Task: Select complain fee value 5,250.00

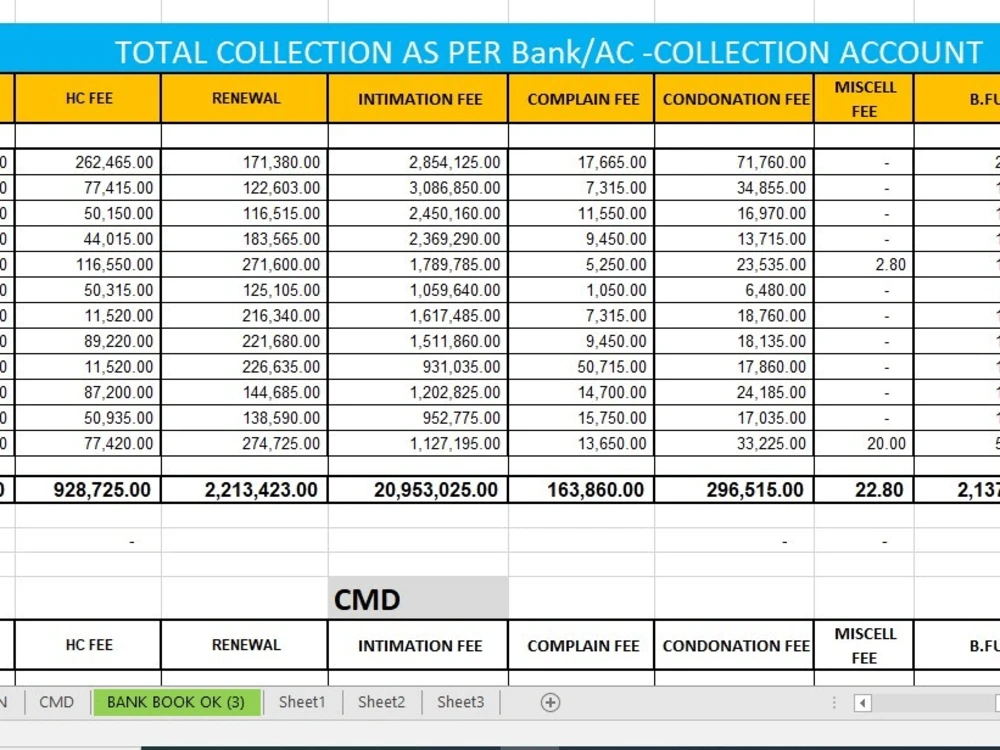Action: point(582,264)
